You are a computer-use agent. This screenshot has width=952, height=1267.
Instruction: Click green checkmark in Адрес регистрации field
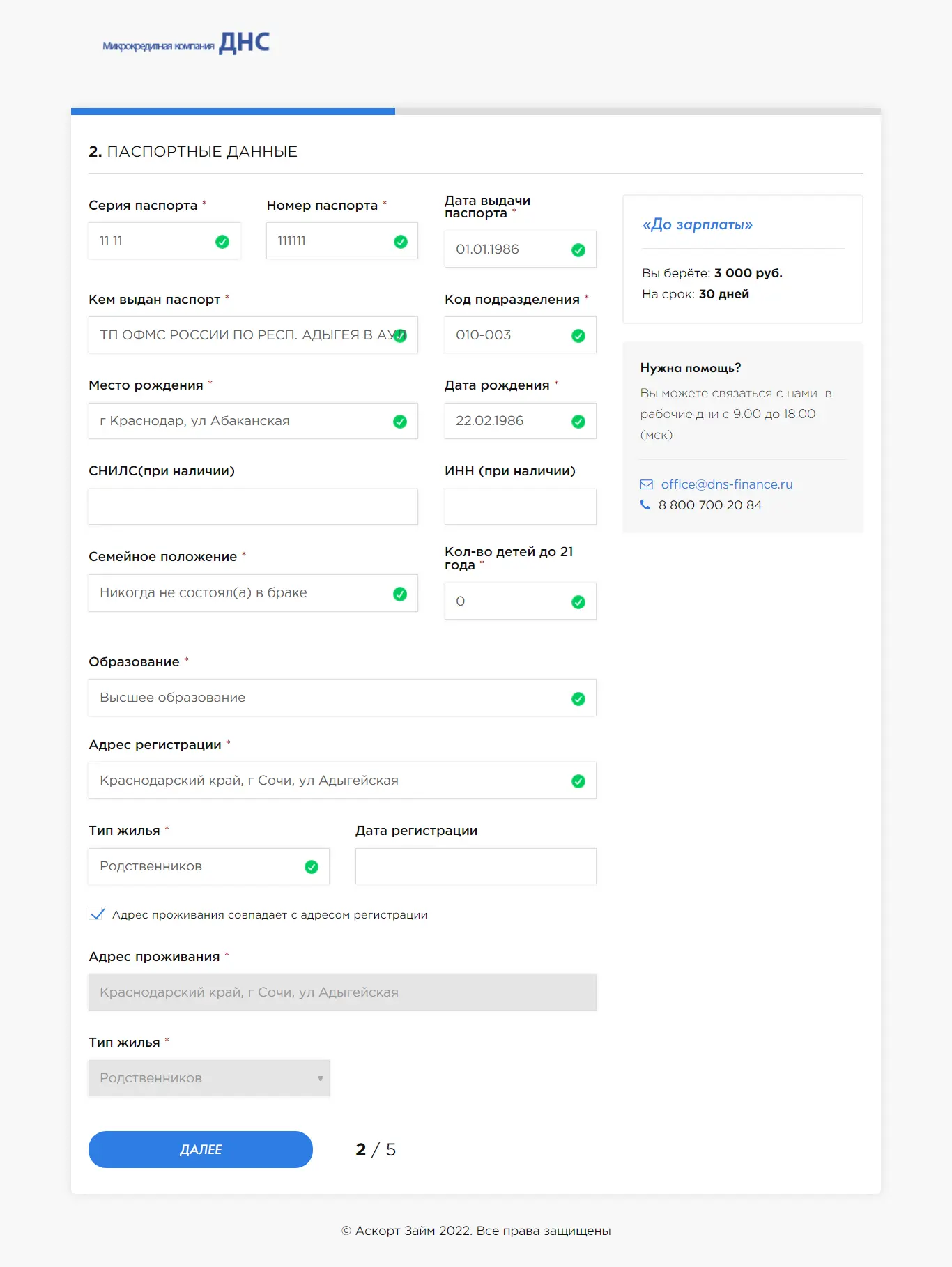coord(578,781)
